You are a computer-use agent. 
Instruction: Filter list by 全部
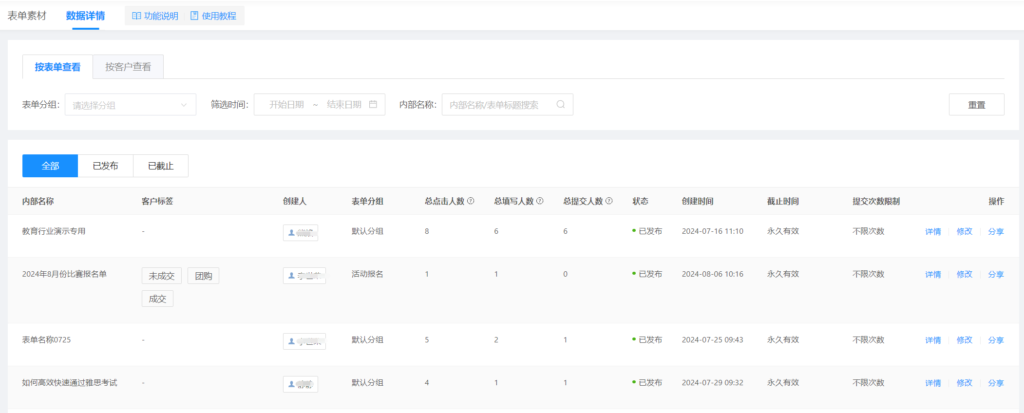tap(50, 166)
